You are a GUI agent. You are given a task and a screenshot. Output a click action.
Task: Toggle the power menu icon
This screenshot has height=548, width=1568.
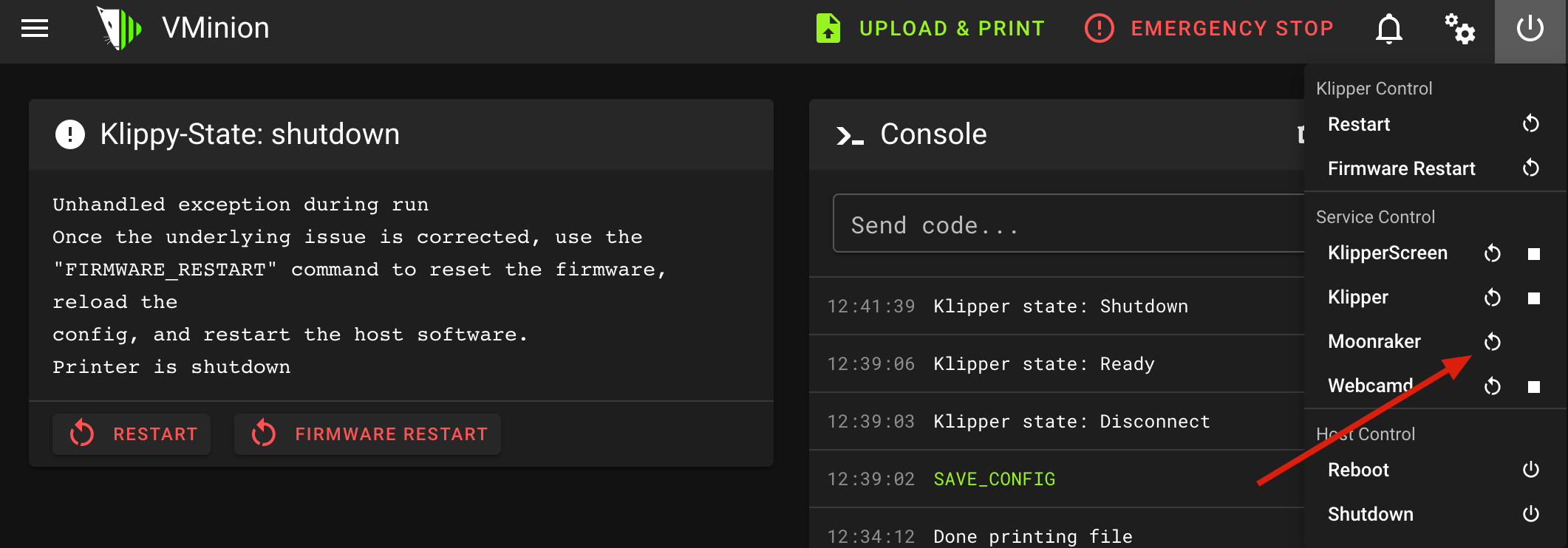(1530, 29)
